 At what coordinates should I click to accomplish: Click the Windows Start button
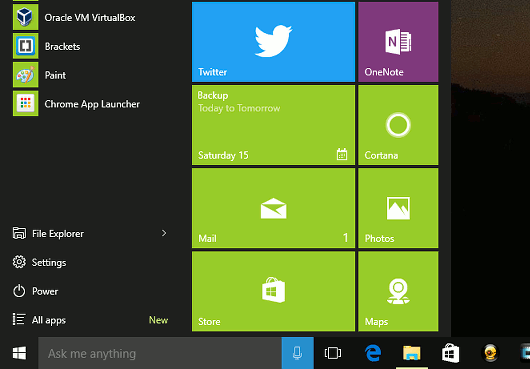pyautogui.click(x=19, y=353)
